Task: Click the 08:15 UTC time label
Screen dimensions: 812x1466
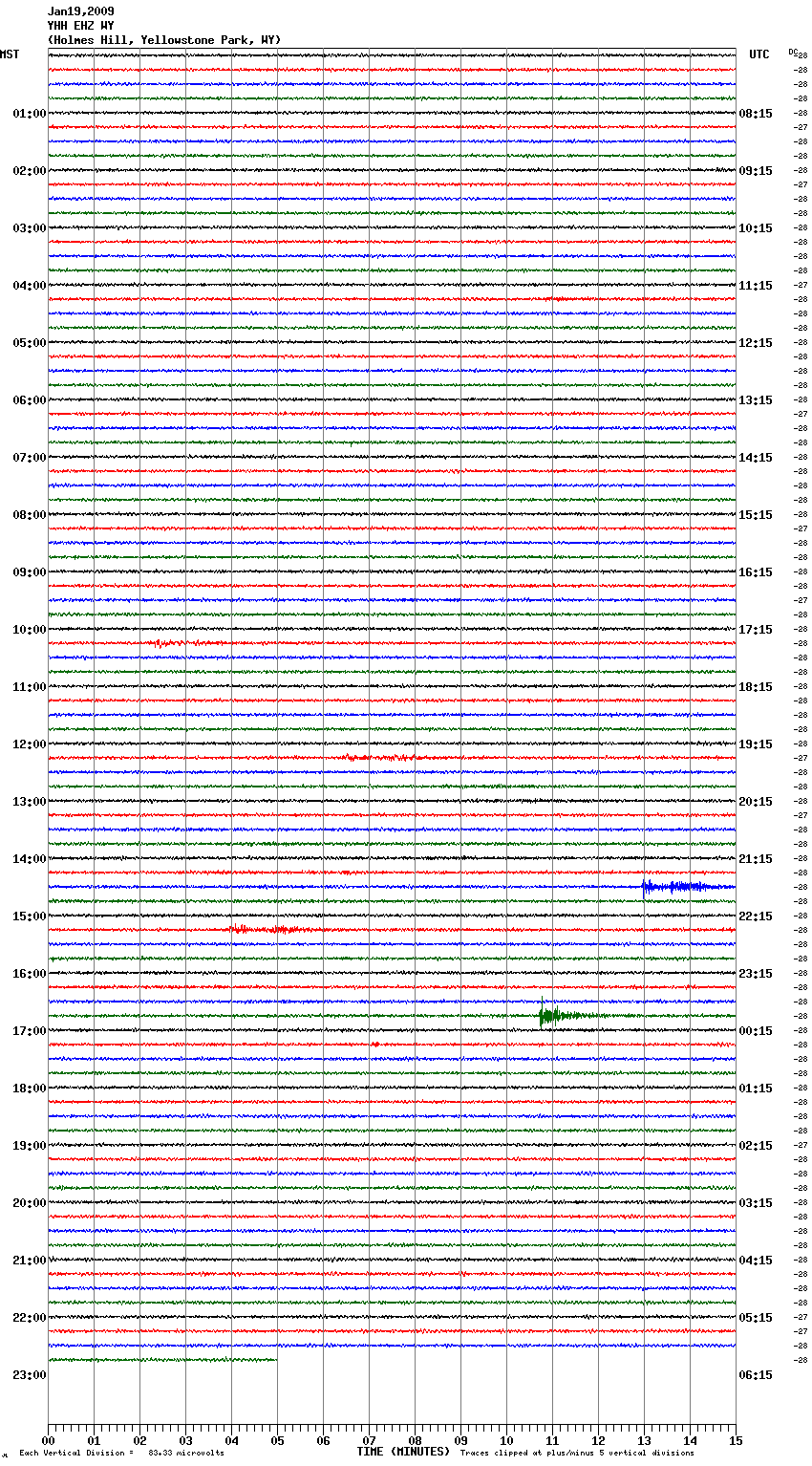Action: click(x=756, y=114)
